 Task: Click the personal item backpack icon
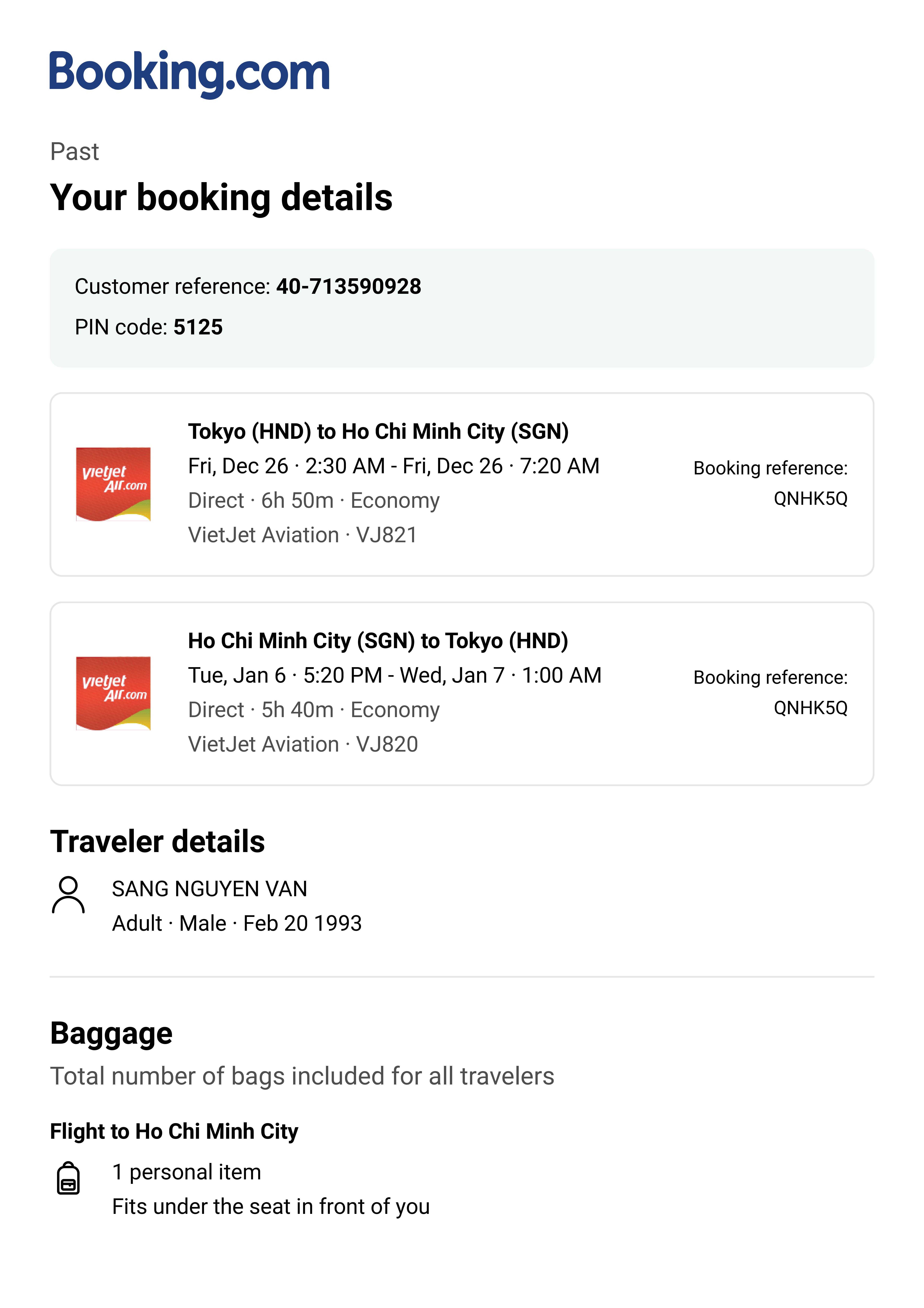click(x=68, y=1178)
